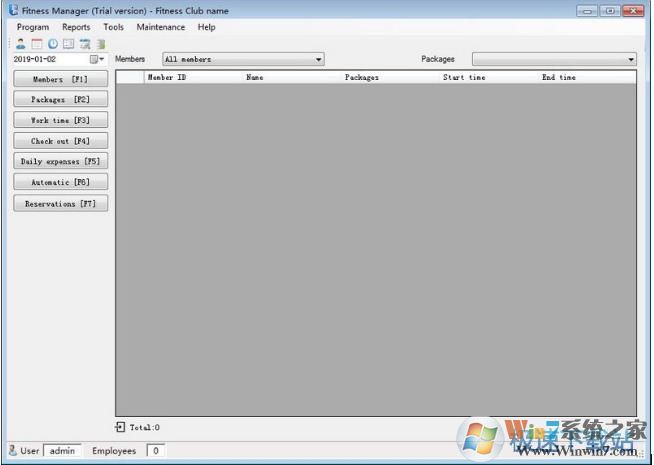Click the blue clock toolbar icon
Screen dimensions: 654x465
[53, 44]
